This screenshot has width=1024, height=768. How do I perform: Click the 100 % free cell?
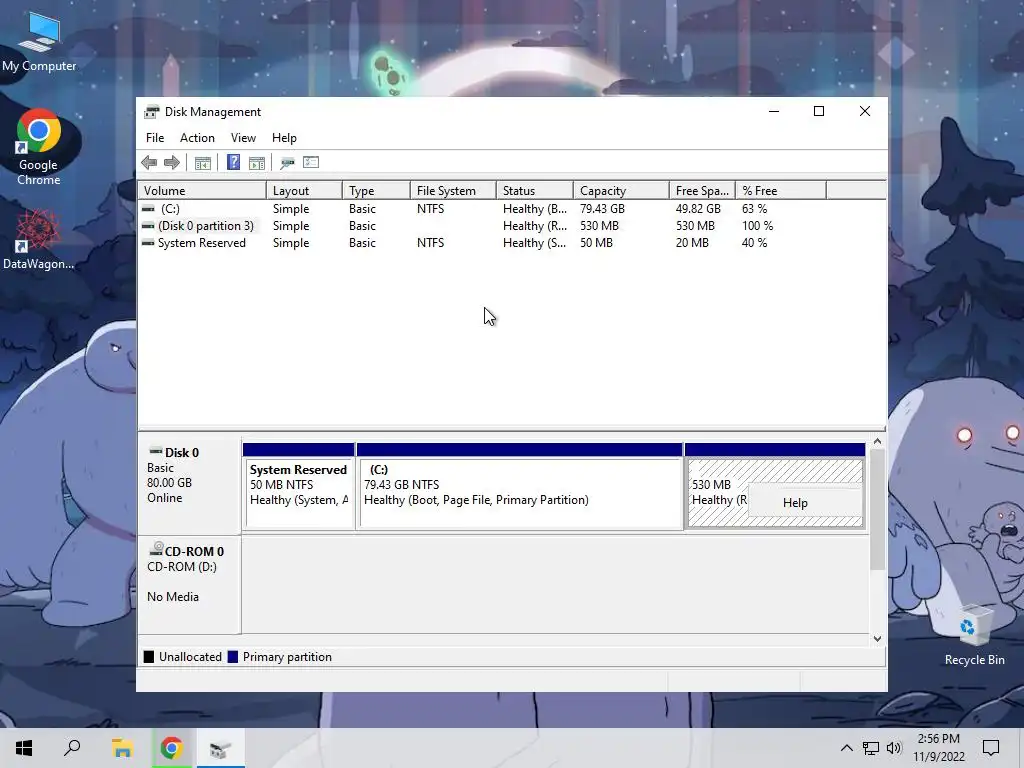tap(757, 226)
